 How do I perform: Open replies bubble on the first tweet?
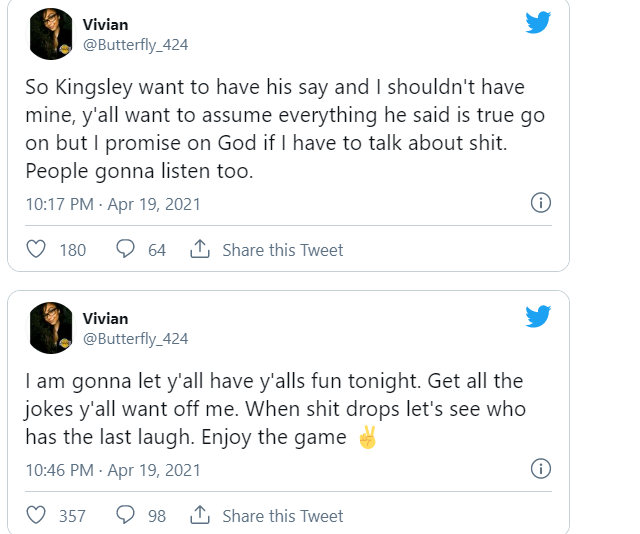click(126, 249)
